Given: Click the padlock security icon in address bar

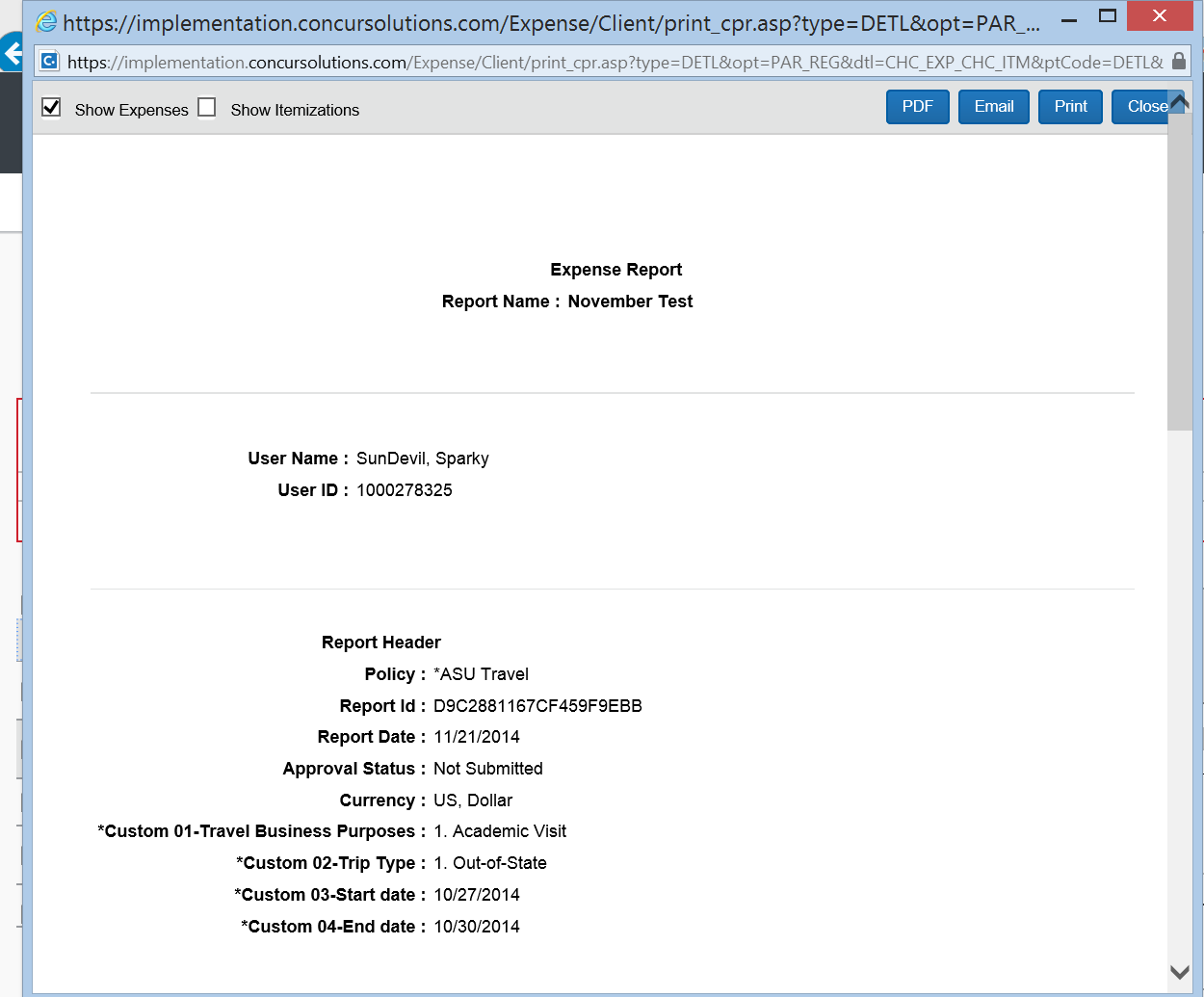Looking at the screenshot, I should (x=1178, y=61).
